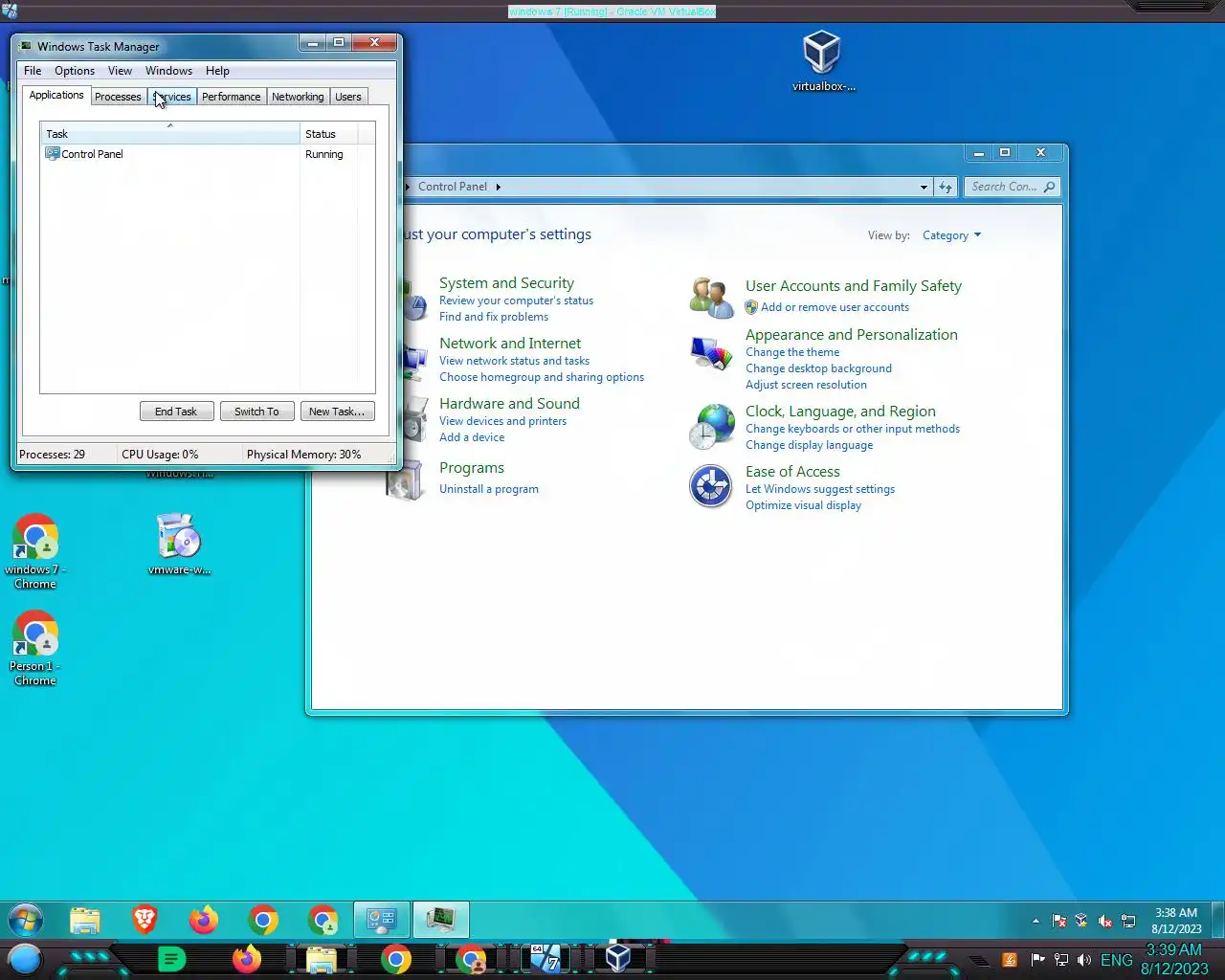
Task: Click Change desktop background link
Action: [x=818, y=368]
